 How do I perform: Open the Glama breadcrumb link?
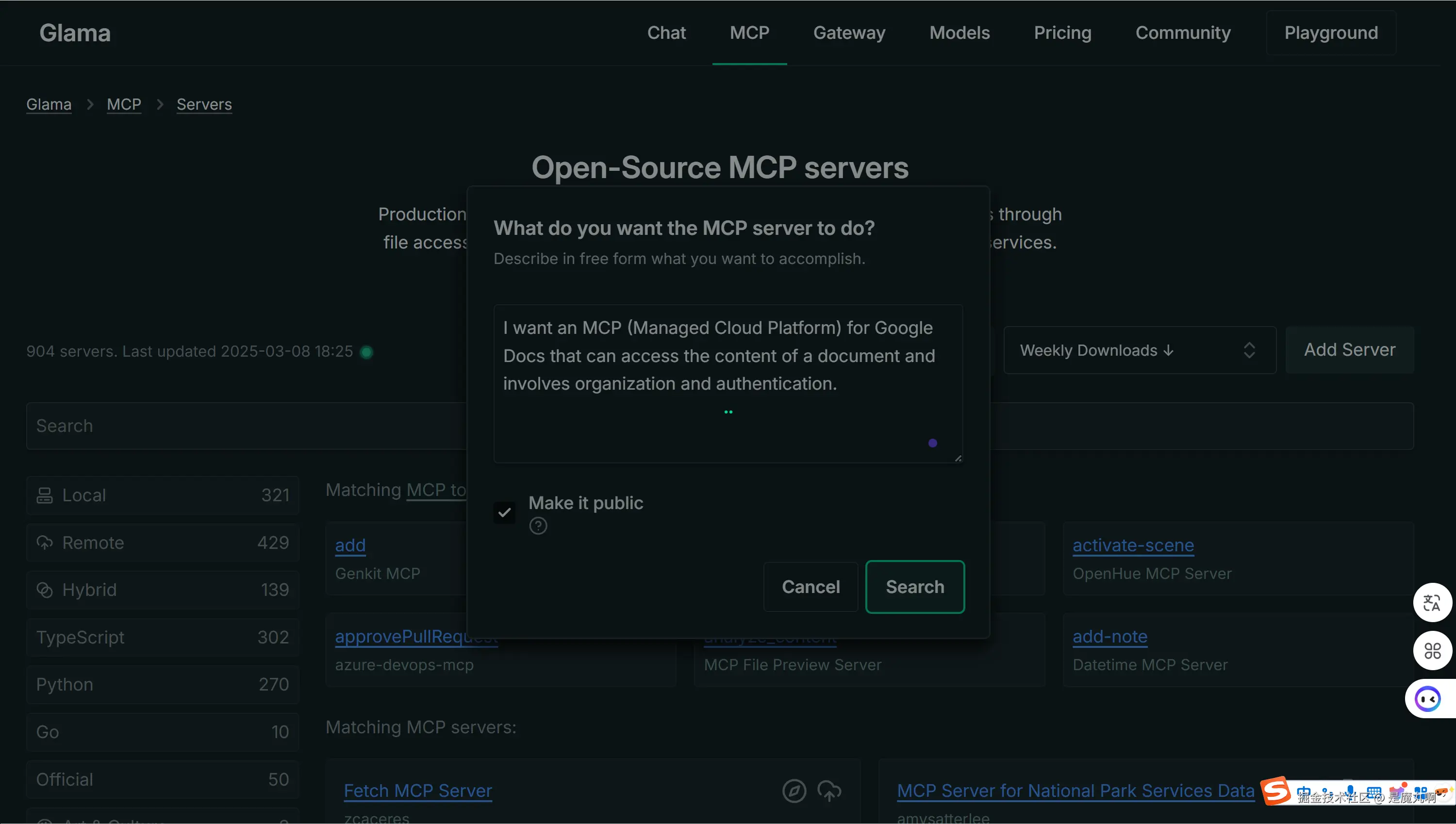pos(49,104)
